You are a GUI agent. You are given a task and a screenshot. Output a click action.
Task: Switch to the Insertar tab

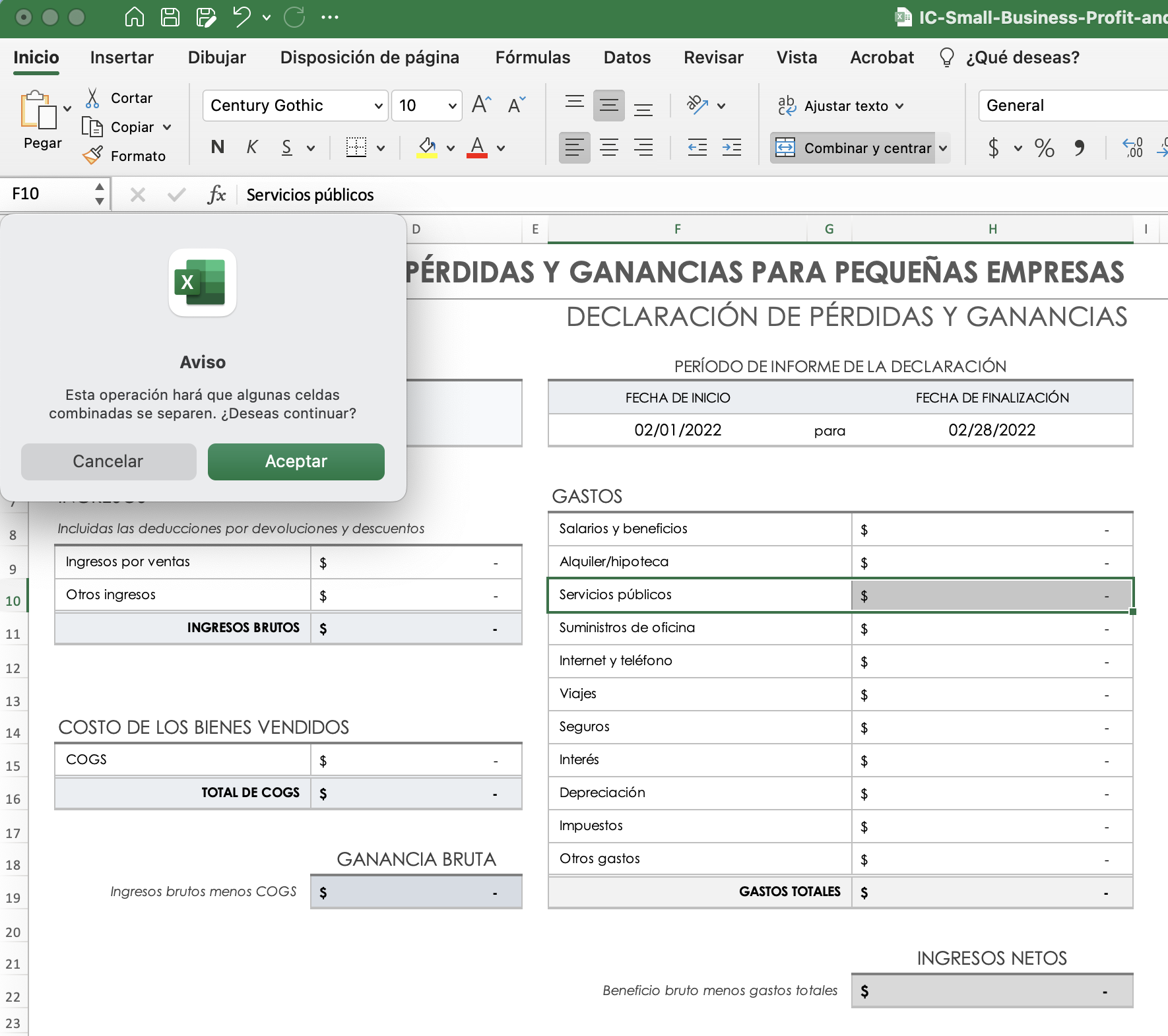122,57
